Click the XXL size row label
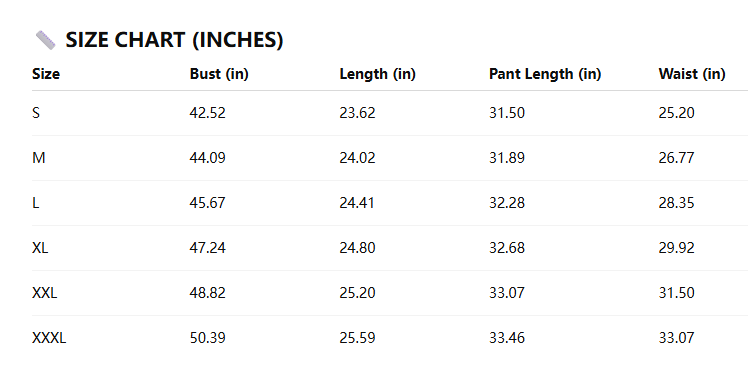The height and width of the screenshot is (370, 748). point(44,293)
